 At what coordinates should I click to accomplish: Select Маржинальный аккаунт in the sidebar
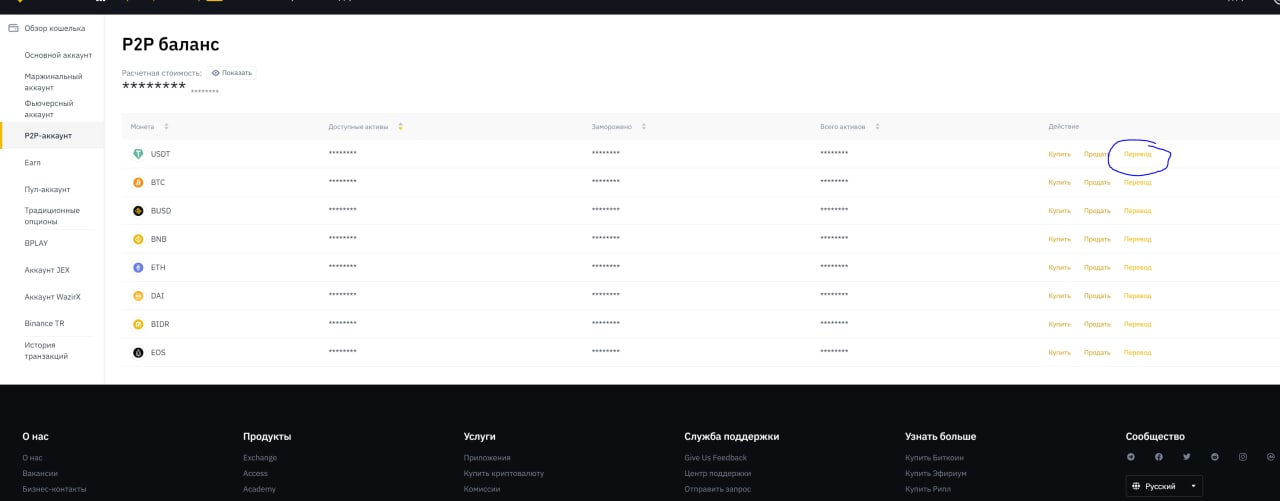point(53,82)
